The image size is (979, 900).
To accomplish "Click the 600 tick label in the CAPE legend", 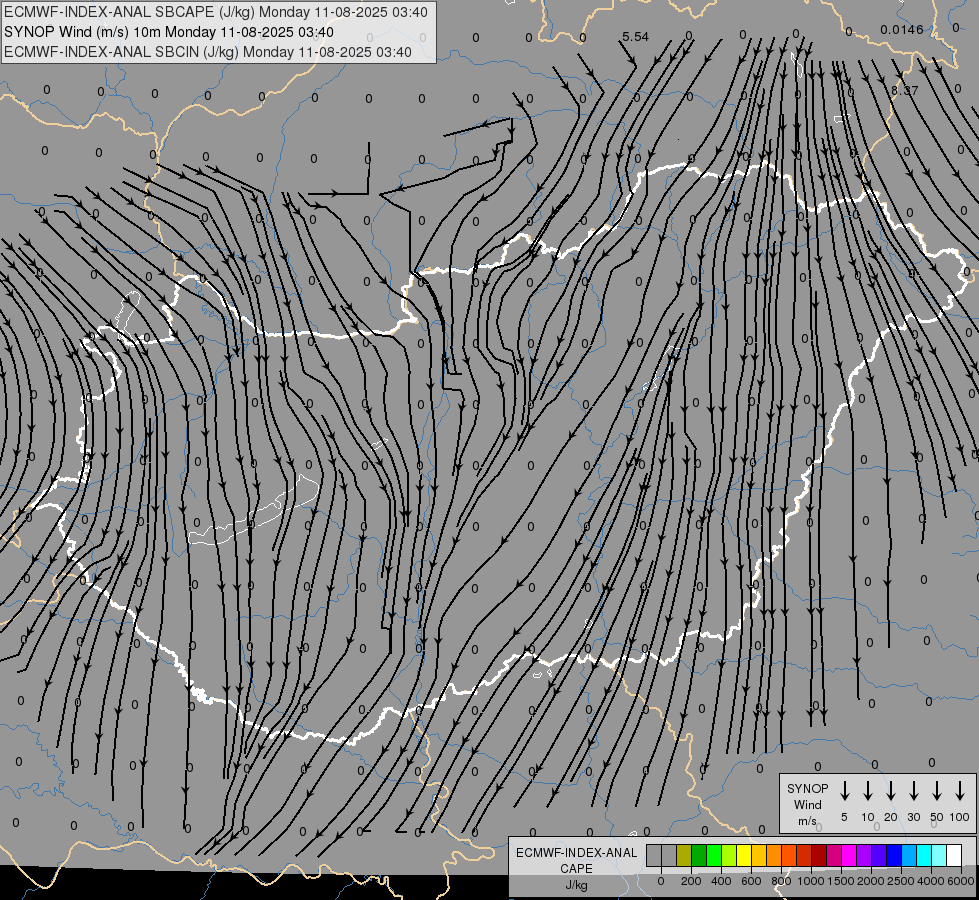I will [x=751, y=881].
